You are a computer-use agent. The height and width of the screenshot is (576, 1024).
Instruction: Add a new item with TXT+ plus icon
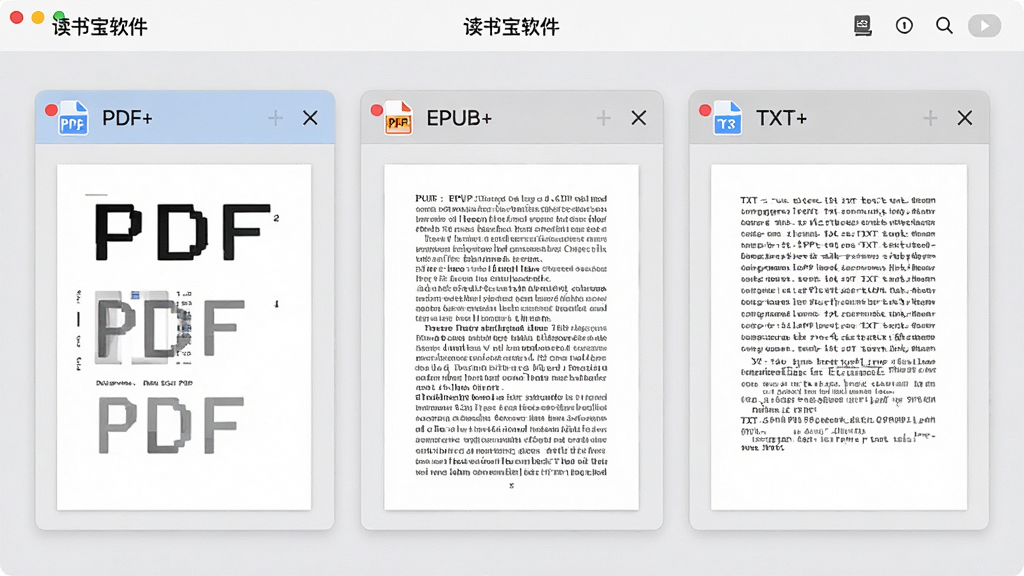[x=930, y=118]
